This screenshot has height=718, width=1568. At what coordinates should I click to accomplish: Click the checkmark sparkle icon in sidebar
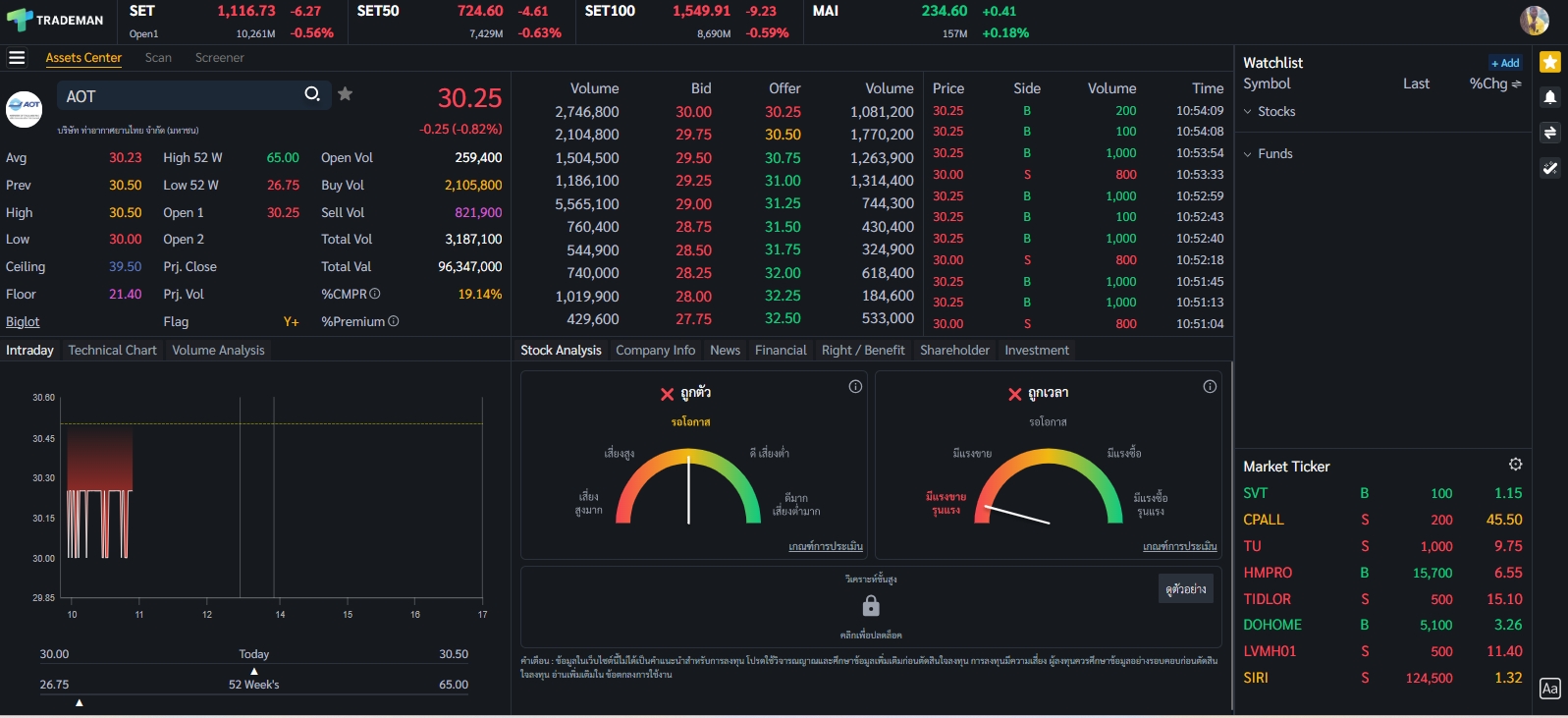[x=1550, y=168]
